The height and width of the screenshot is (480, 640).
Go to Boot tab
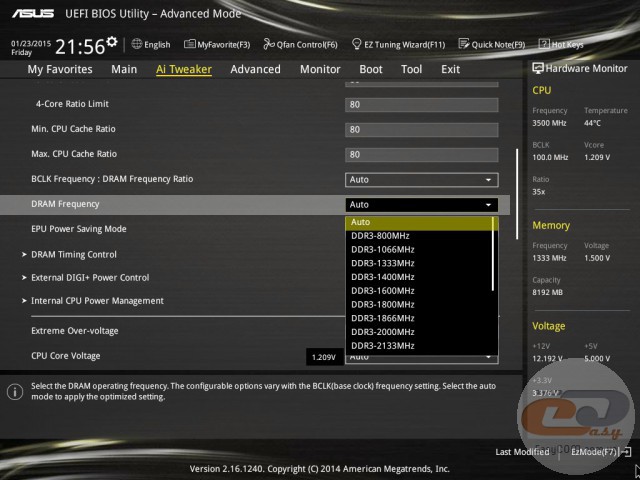(371, 69)
